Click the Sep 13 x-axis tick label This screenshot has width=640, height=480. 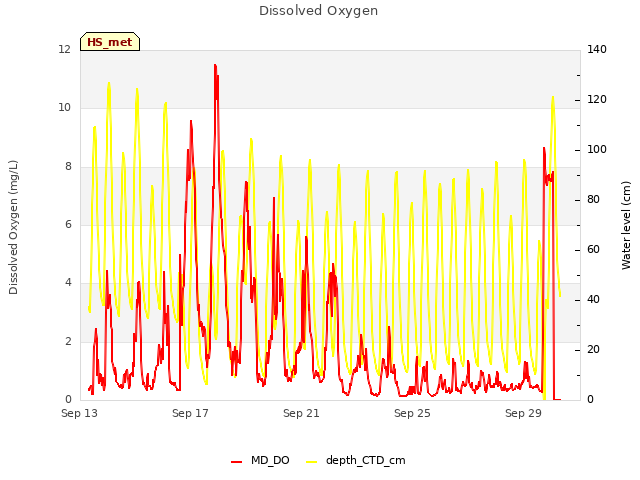click(80, 413)
